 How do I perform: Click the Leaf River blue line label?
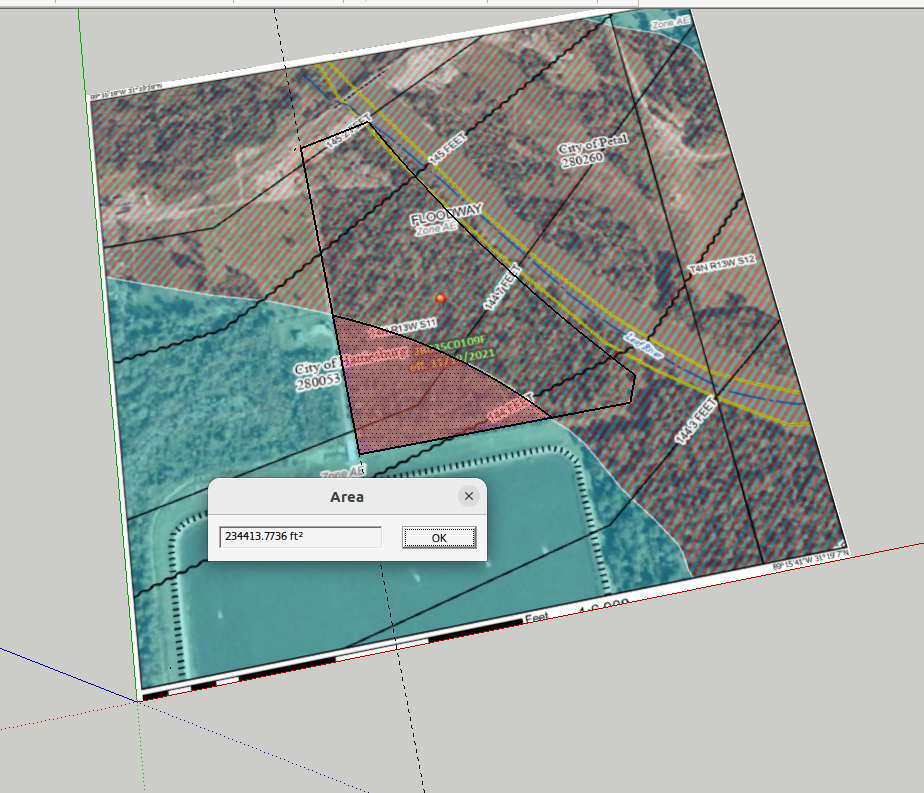643,346
